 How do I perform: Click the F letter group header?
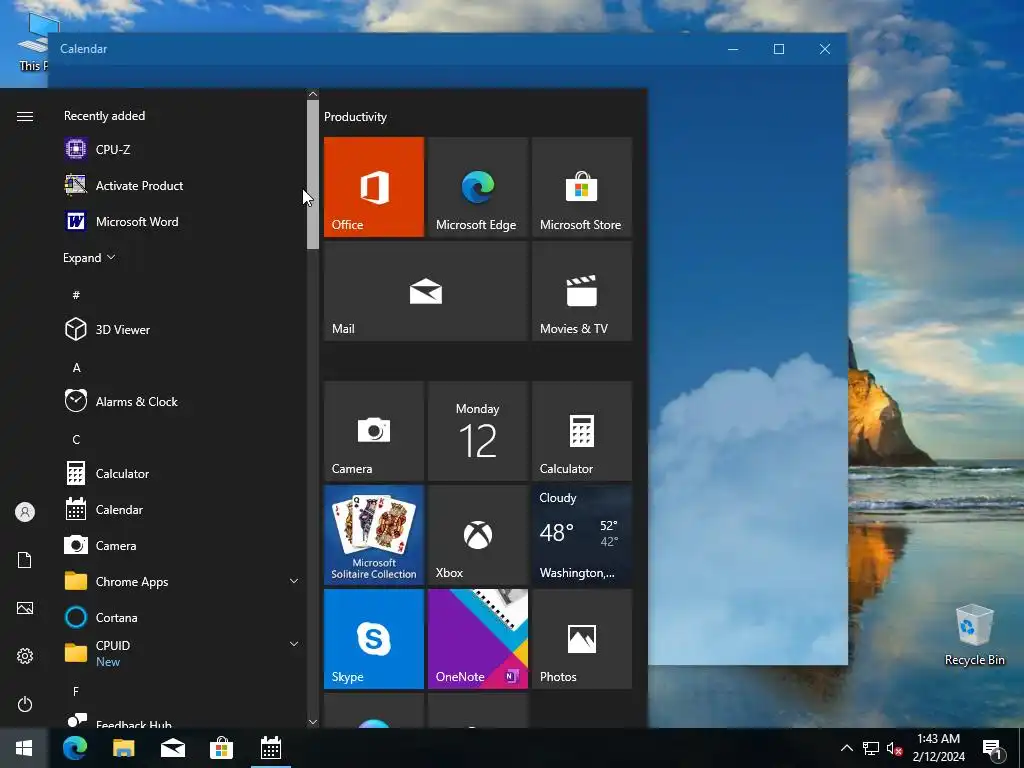[x=76, y=691]
